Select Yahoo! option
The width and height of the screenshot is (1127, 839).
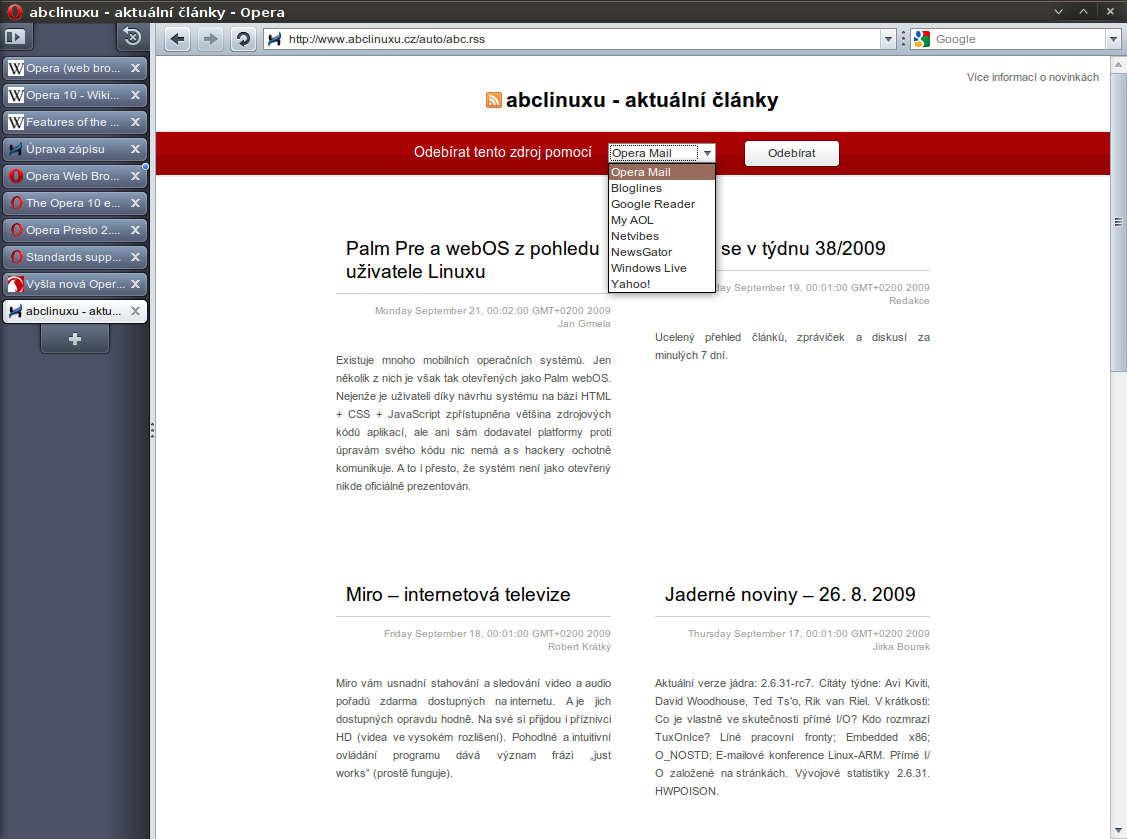tap(662, 284)
